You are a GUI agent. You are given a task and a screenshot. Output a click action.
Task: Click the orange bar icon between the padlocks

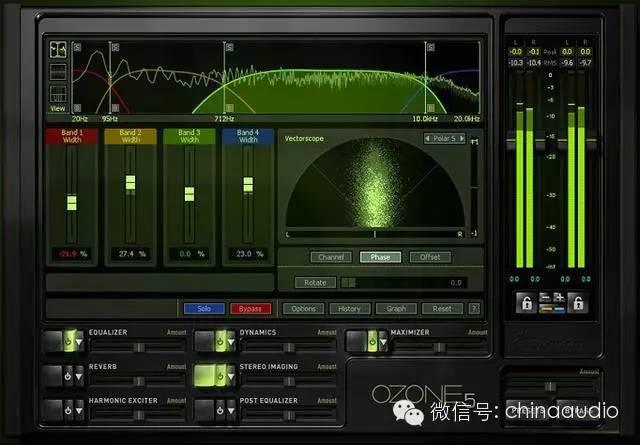(545, 309)
